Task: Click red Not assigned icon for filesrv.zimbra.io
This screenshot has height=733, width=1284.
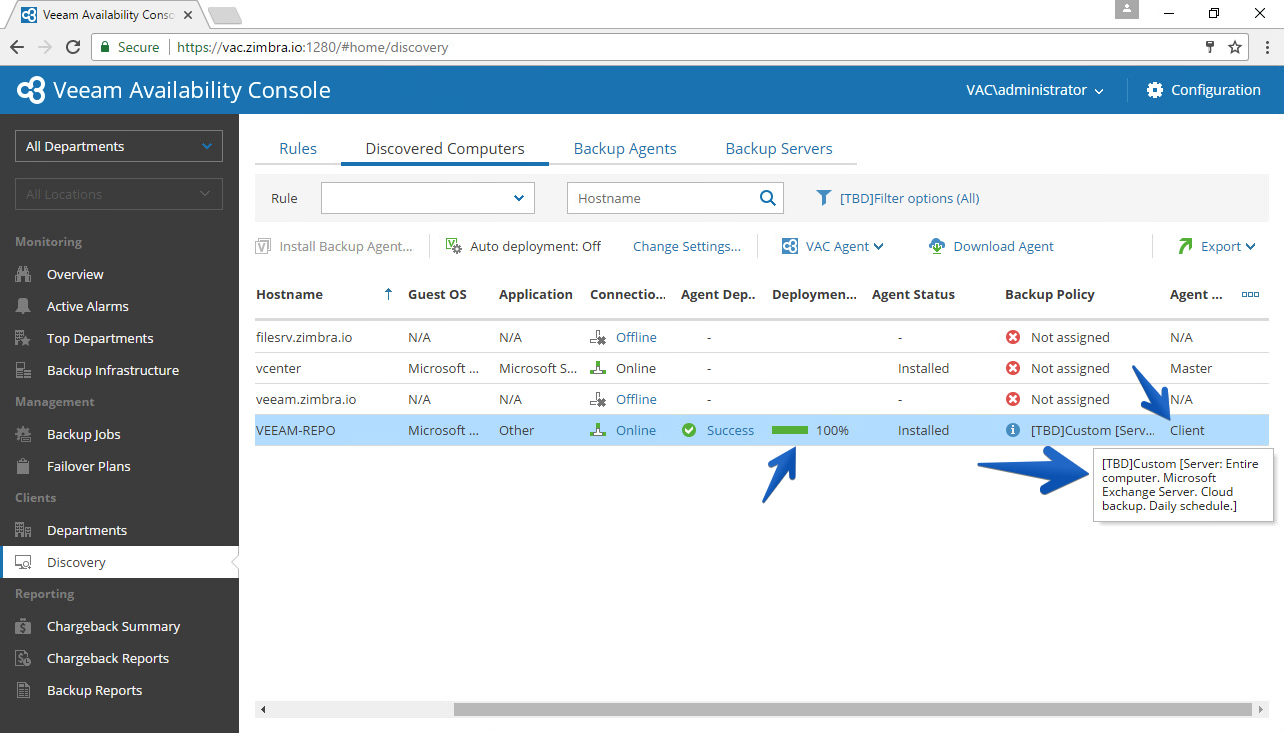Action: (1013, 337)
